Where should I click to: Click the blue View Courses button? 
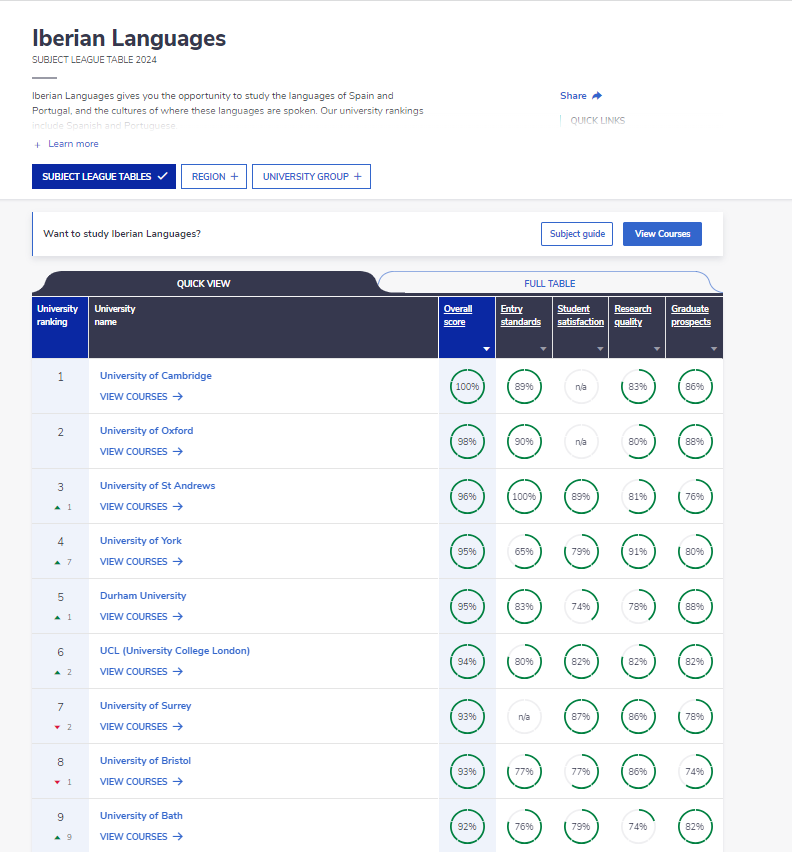662,234
